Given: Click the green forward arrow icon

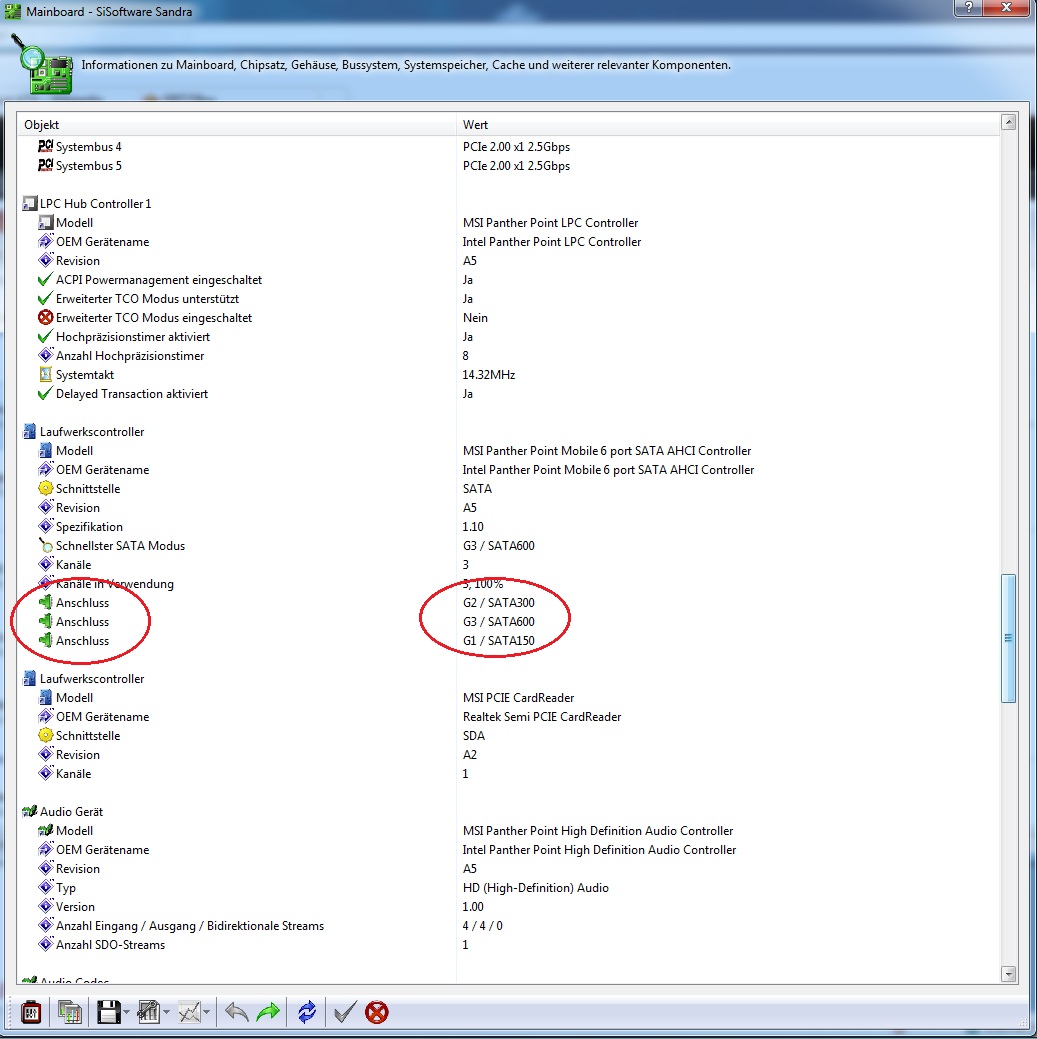Looking at the screenshot, I should click(x=268, y=1012).
